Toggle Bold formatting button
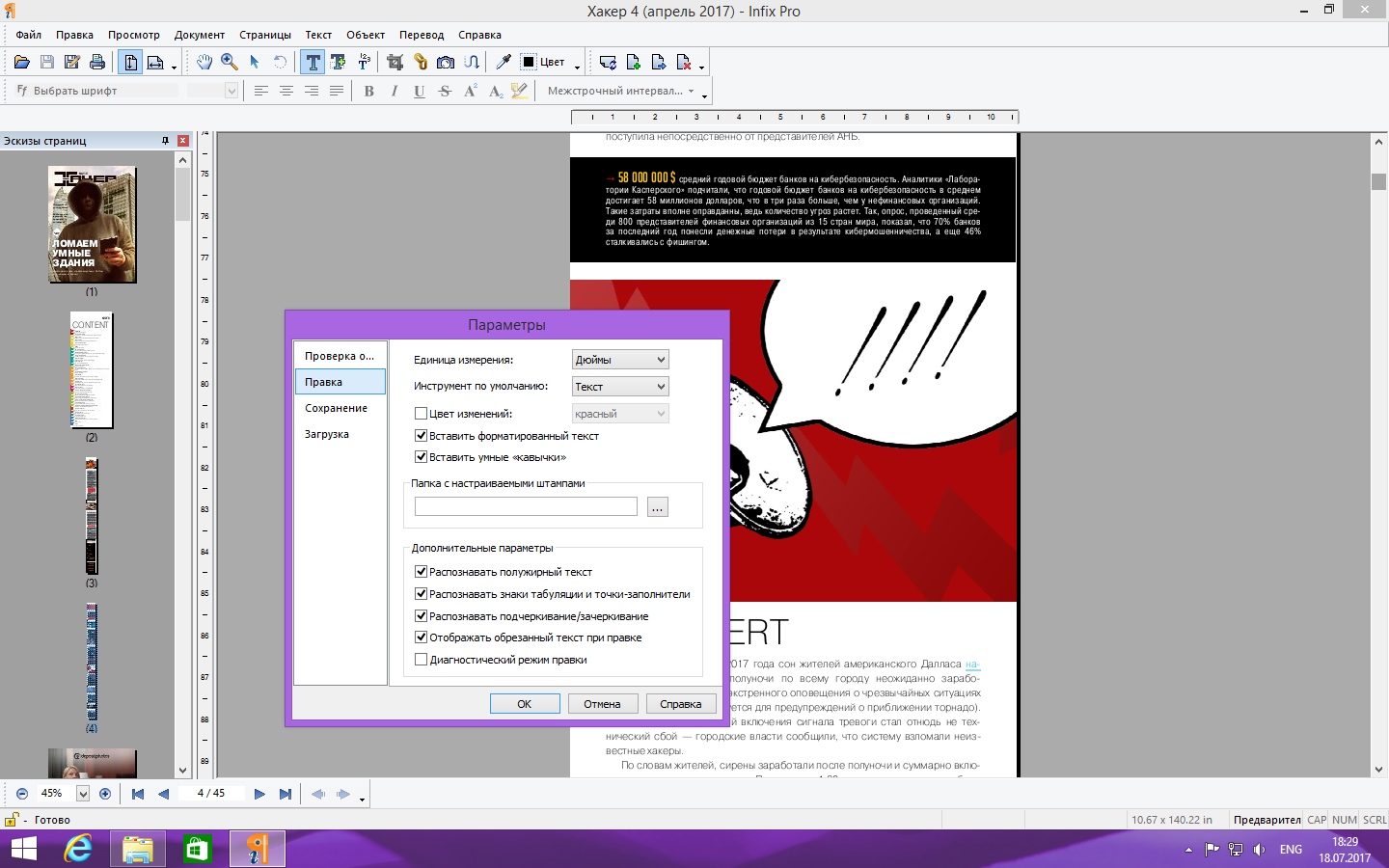The image size is (1389, 868). 369,91
